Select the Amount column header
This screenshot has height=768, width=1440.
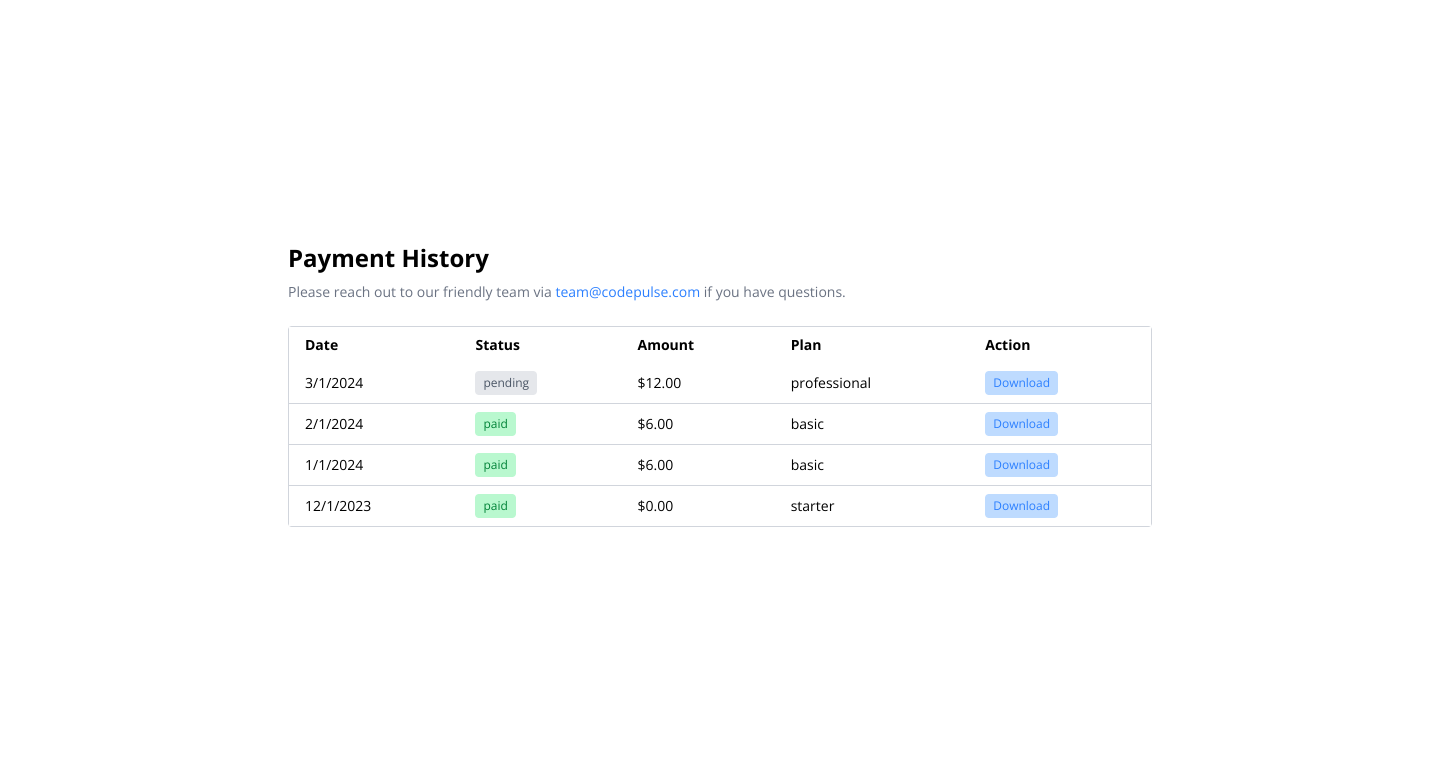pyautogui.click(x=665, y=345)
